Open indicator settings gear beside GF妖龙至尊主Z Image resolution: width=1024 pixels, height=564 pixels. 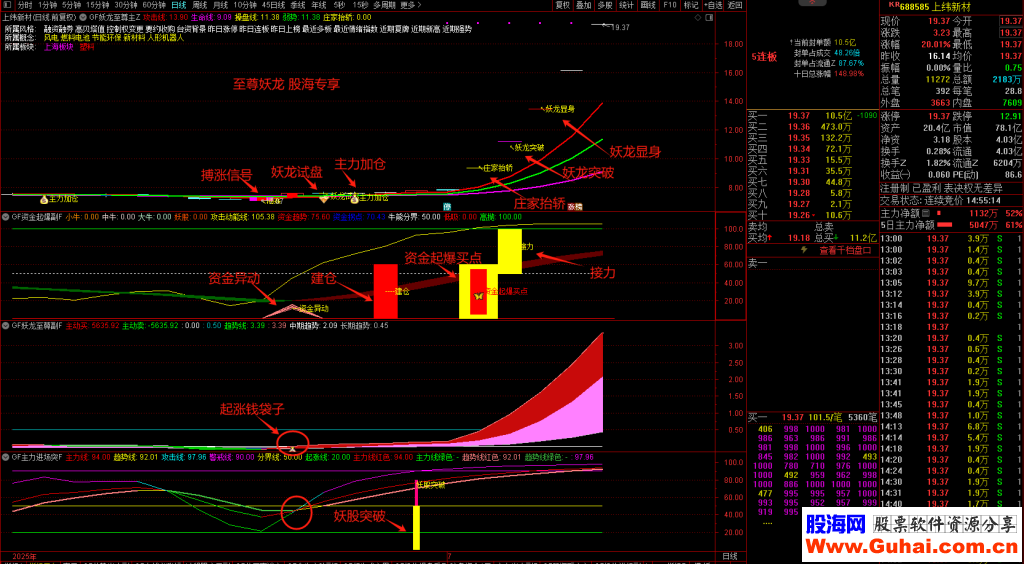84,16
